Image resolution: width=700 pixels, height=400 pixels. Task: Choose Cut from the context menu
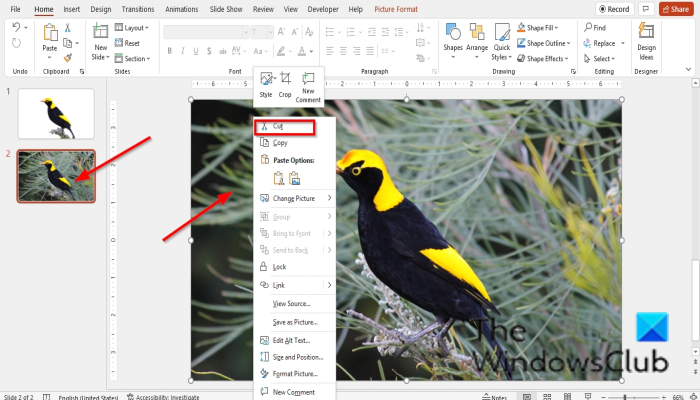(278, 127)
